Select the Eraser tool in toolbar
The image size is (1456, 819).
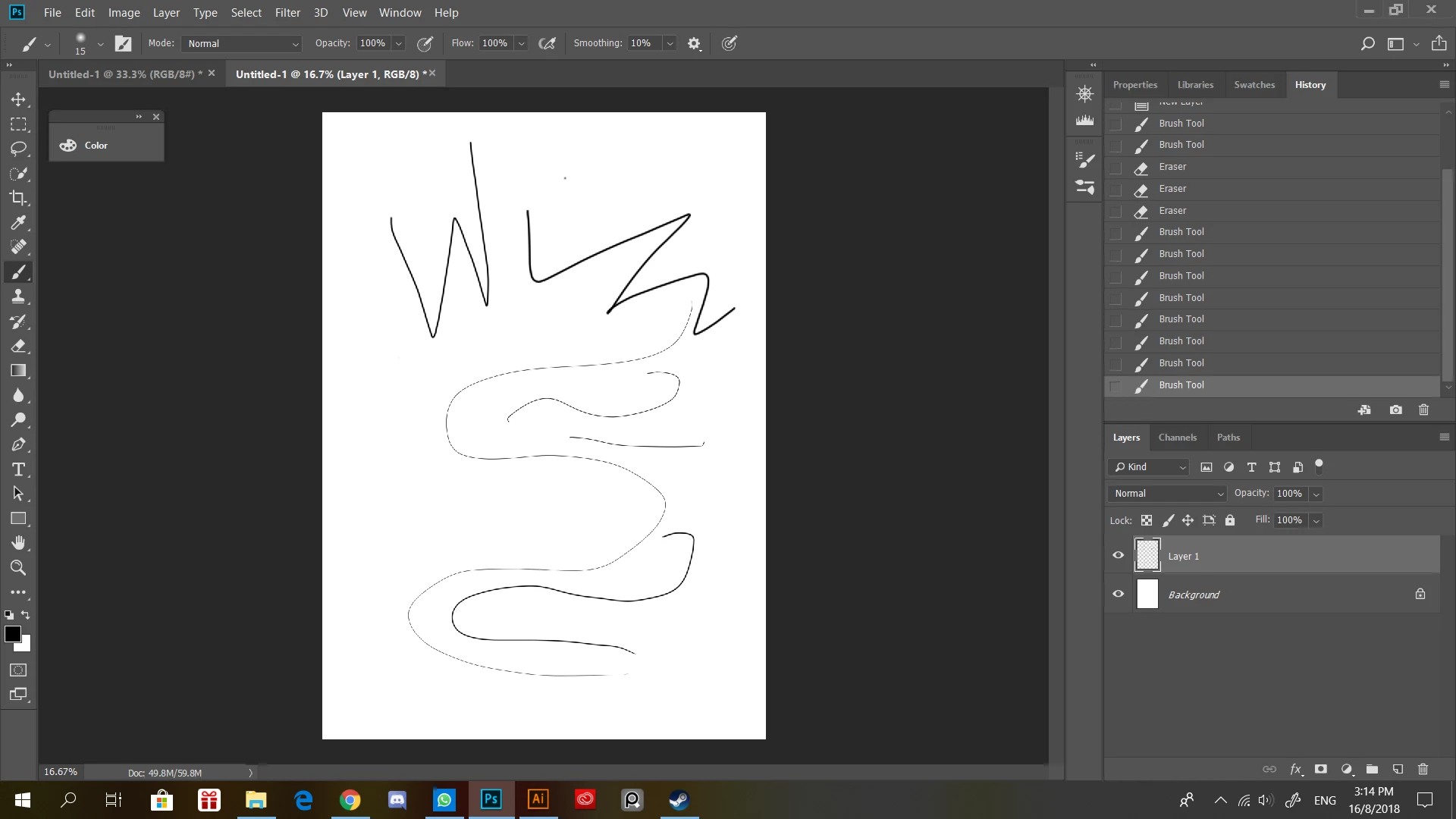[18, 346]
